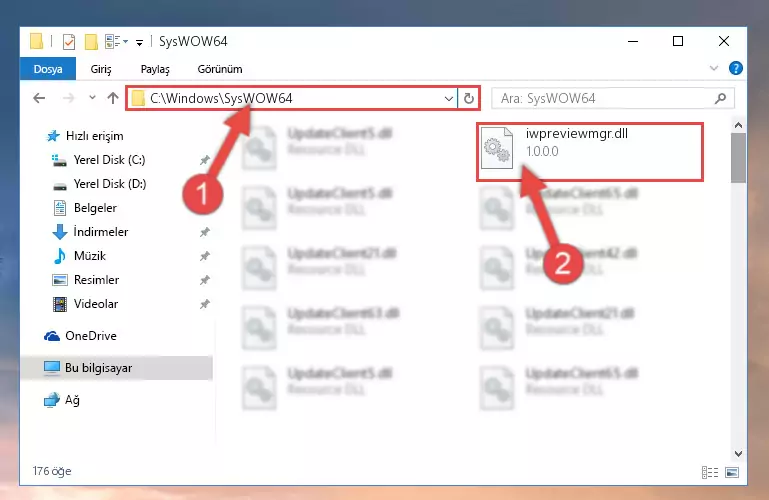This screenshot has height=500, width=769.
Task: Click the pin icon next to İndirmeler
Action: [x=205, y=232]
